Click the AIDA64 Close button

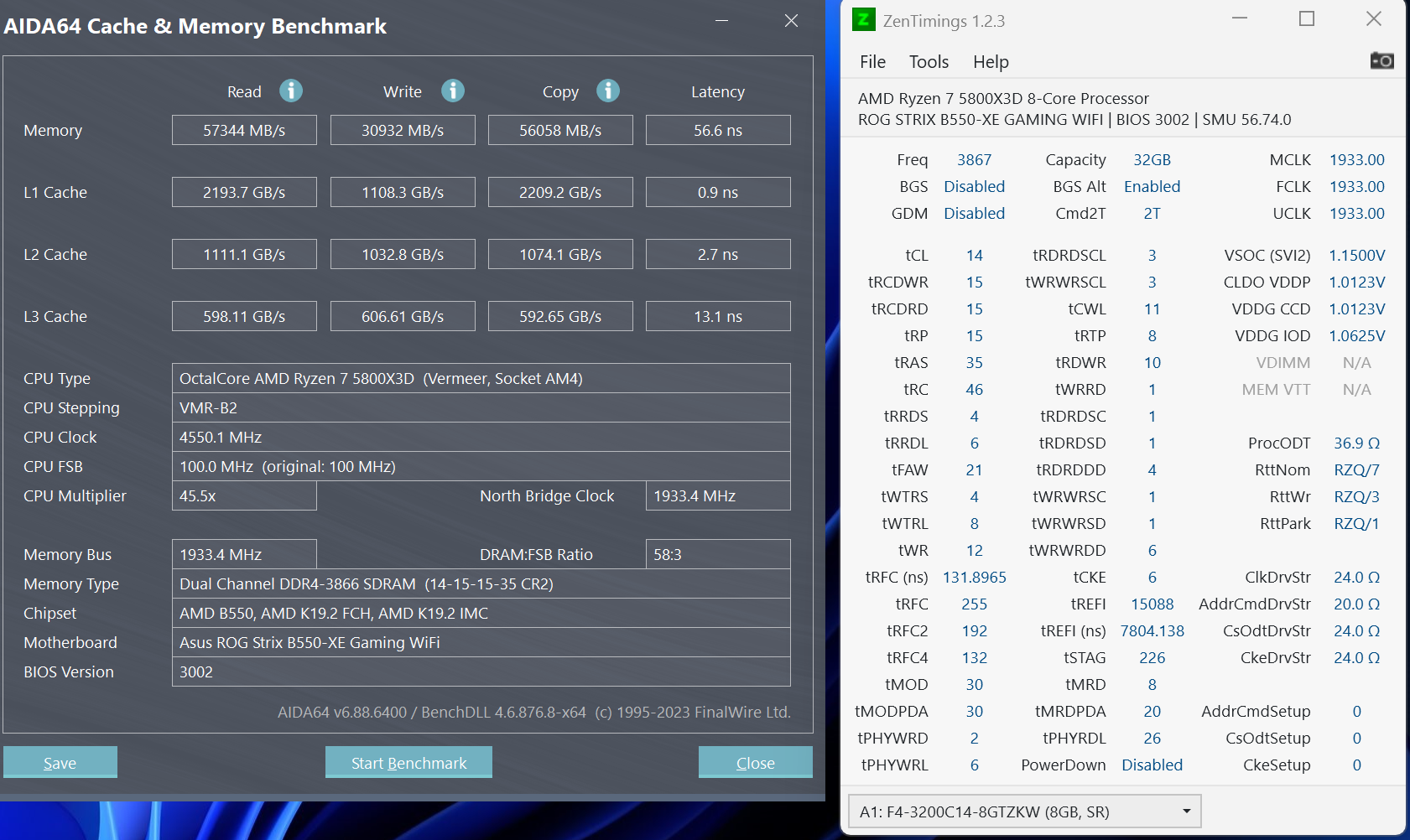pos(755,763)
